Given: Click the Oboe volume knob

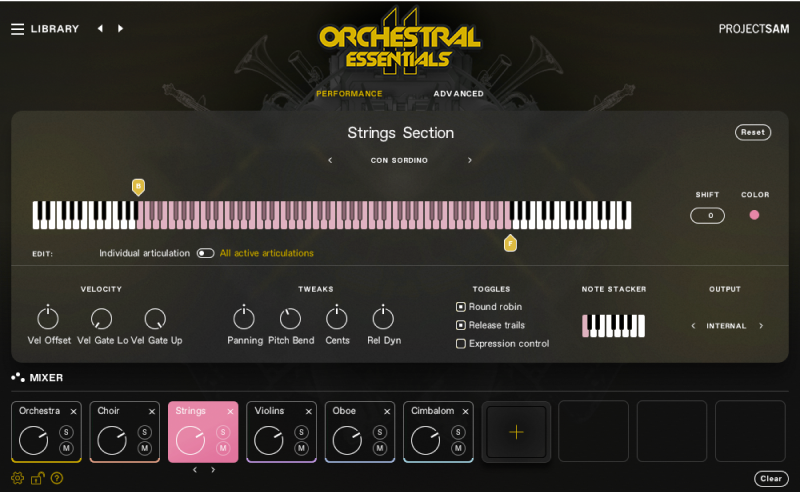Looking at the screenshot, I should [347, 440].
